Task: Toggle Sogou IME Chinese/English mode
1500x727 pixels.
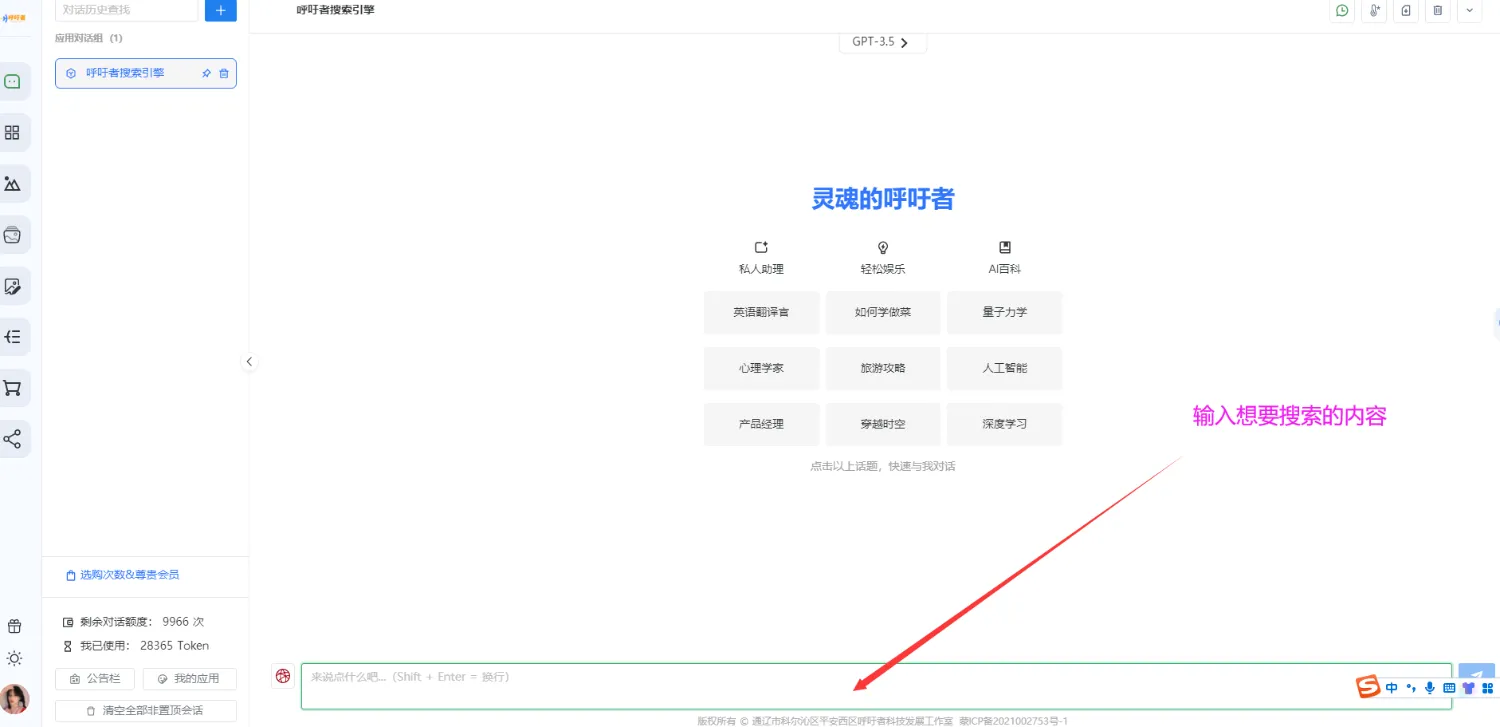Action: pos(1391,688)
